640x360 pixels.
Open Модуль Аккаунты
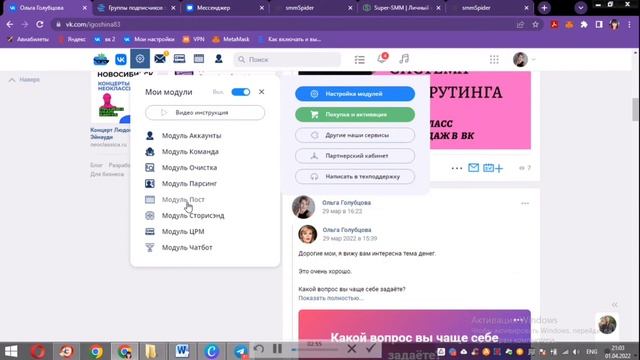(183, 136)
